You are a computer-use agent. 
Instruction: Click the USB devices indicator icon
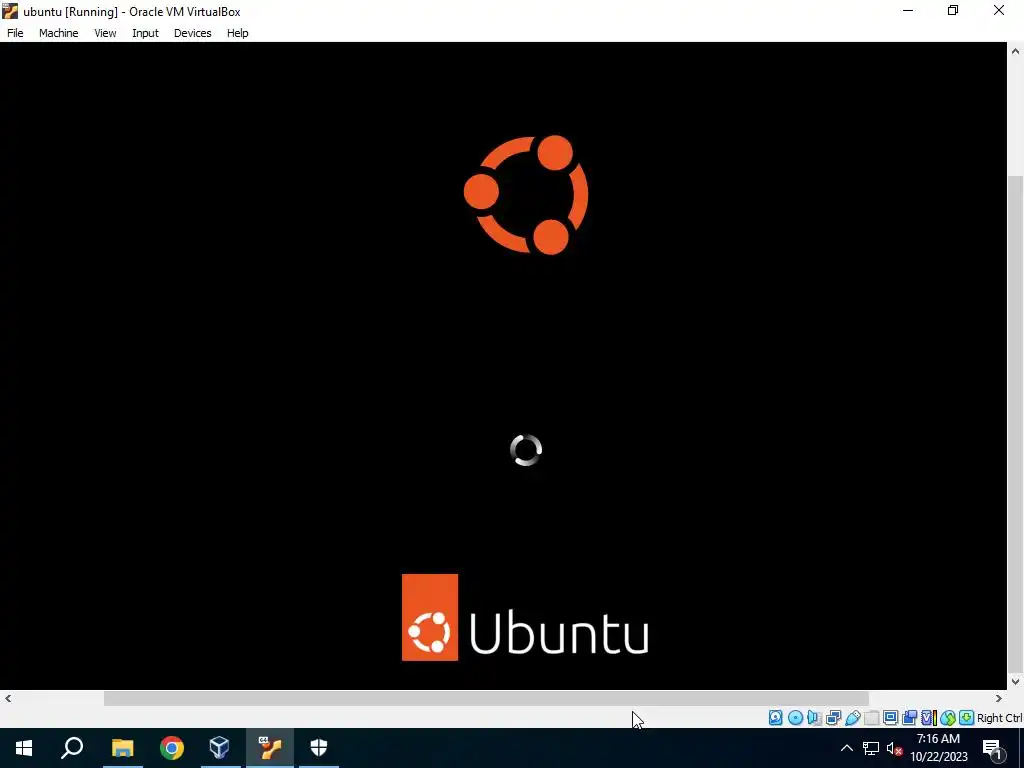pos(852,718)
